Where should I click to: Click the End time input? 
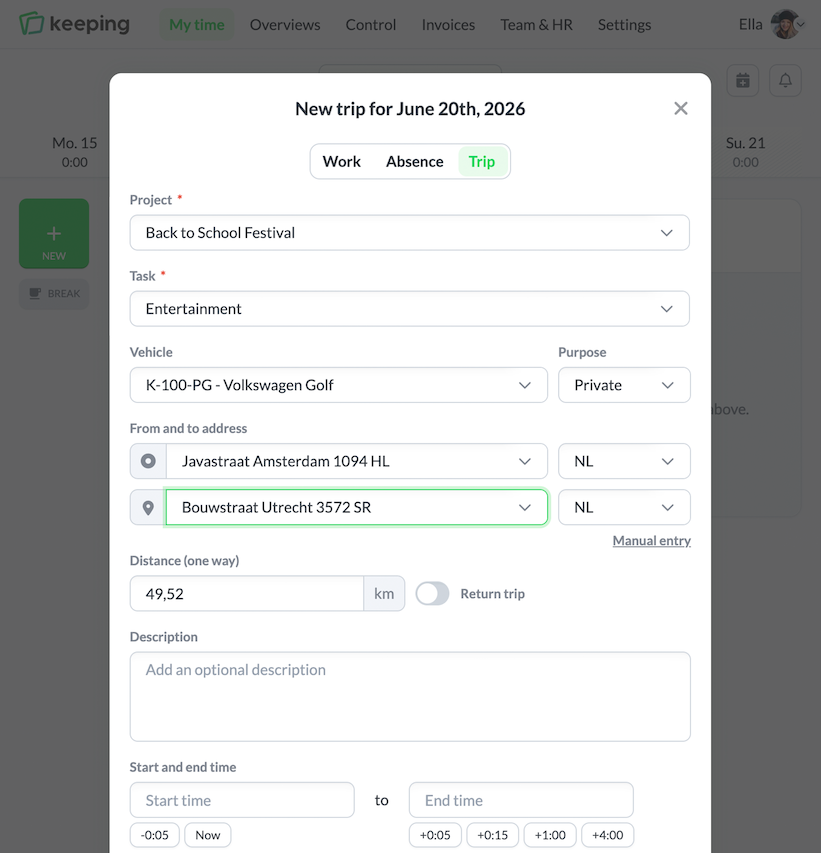(x=521, y=800)
